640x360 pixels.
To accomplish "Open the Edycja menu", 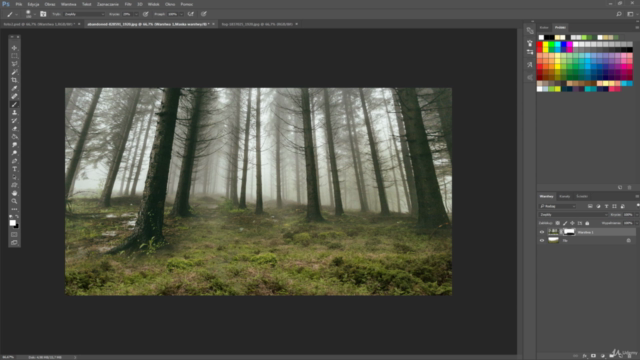I will pos(33,4).
